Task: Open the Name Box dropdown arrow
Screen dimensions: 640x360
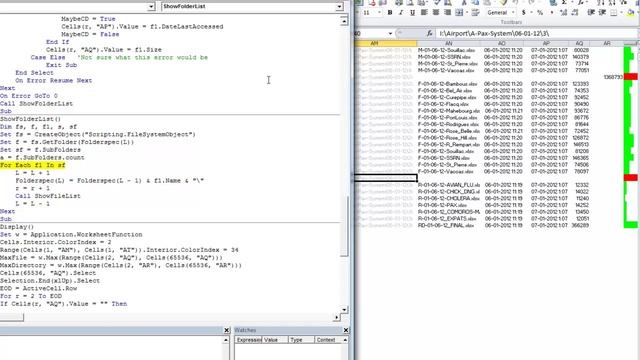Action: 391,33
